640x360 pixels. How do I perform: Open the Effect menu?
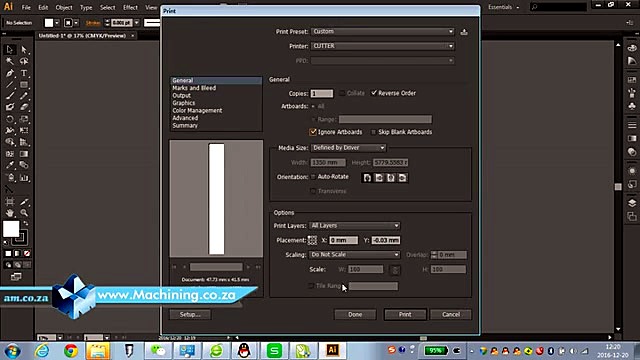(130, 7)
